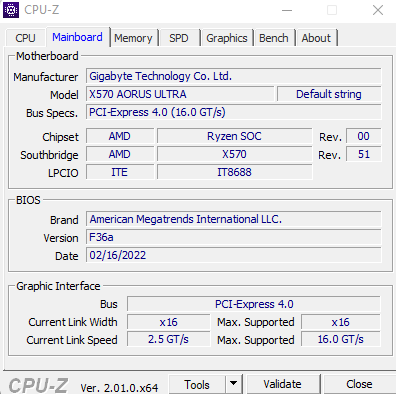Click the Validate button
The image size is (396, 394).
click(282, 384)
